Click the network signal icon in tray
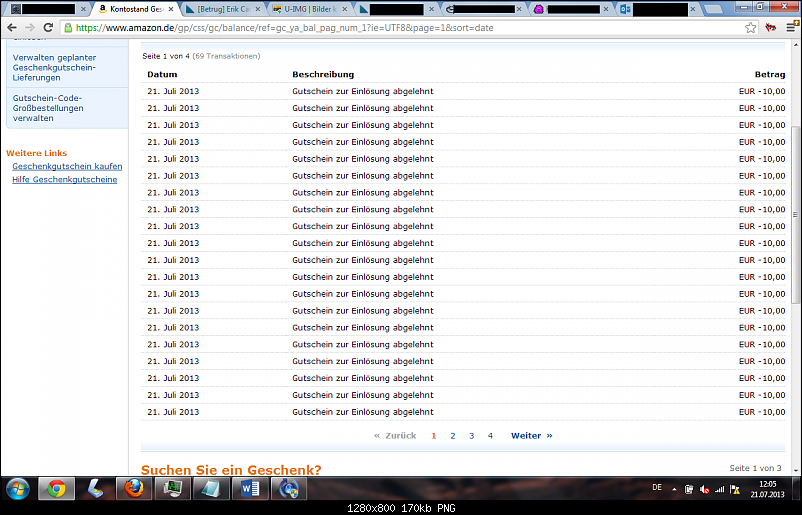 pyautogui.click(x=719, y=489)
